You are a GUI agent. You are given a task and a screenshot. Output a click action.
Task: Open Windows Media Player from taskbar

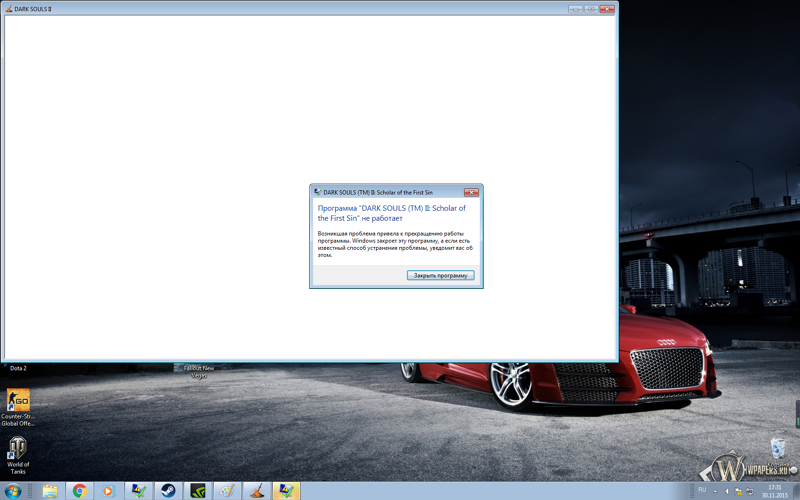click(x=108, y=491)
